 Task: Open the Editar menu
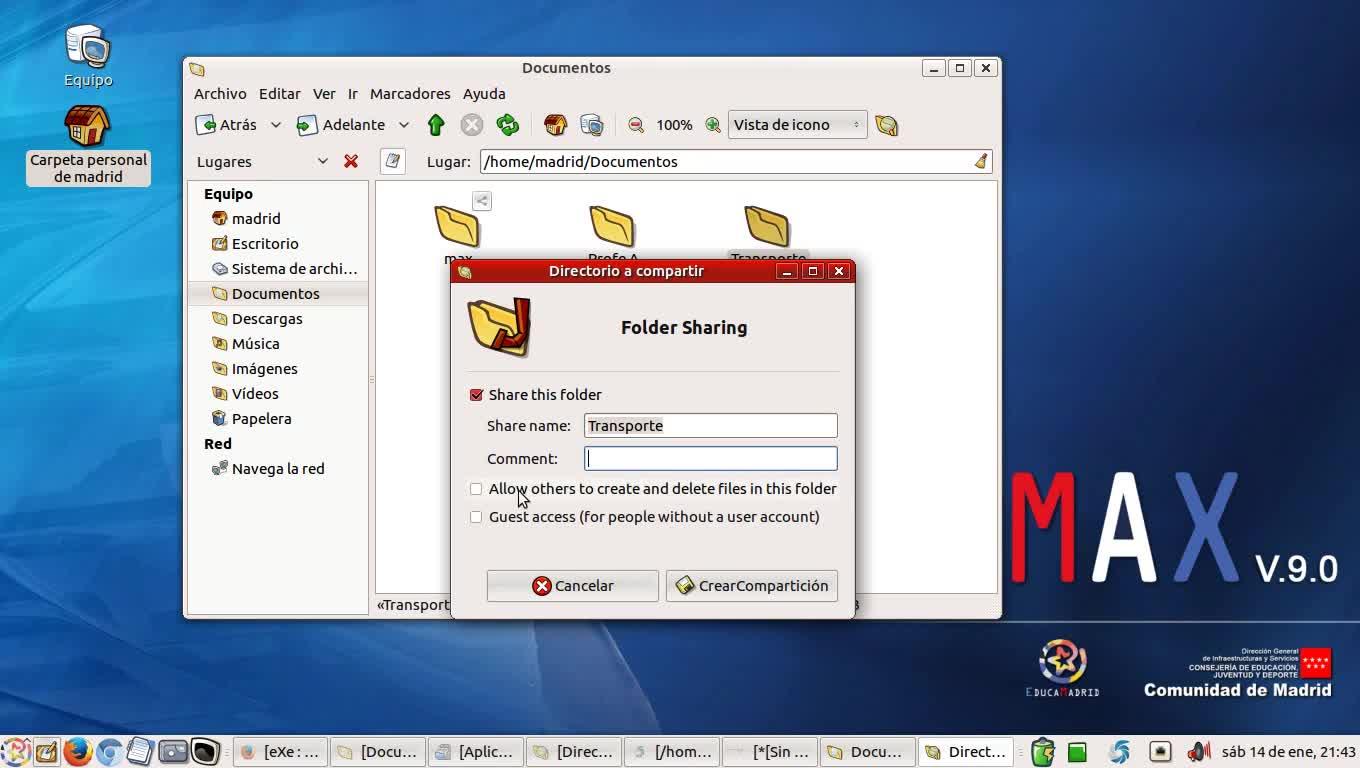click(x=280, y=94)
